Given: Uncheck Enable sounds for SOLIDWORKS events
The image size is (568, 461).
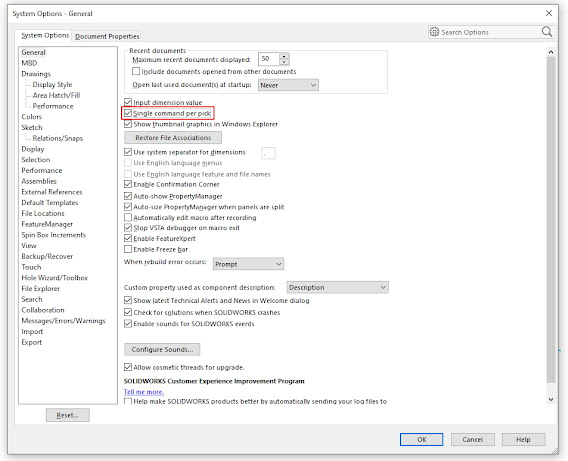Looking at the screenshot, I should (x=128, y=323).
